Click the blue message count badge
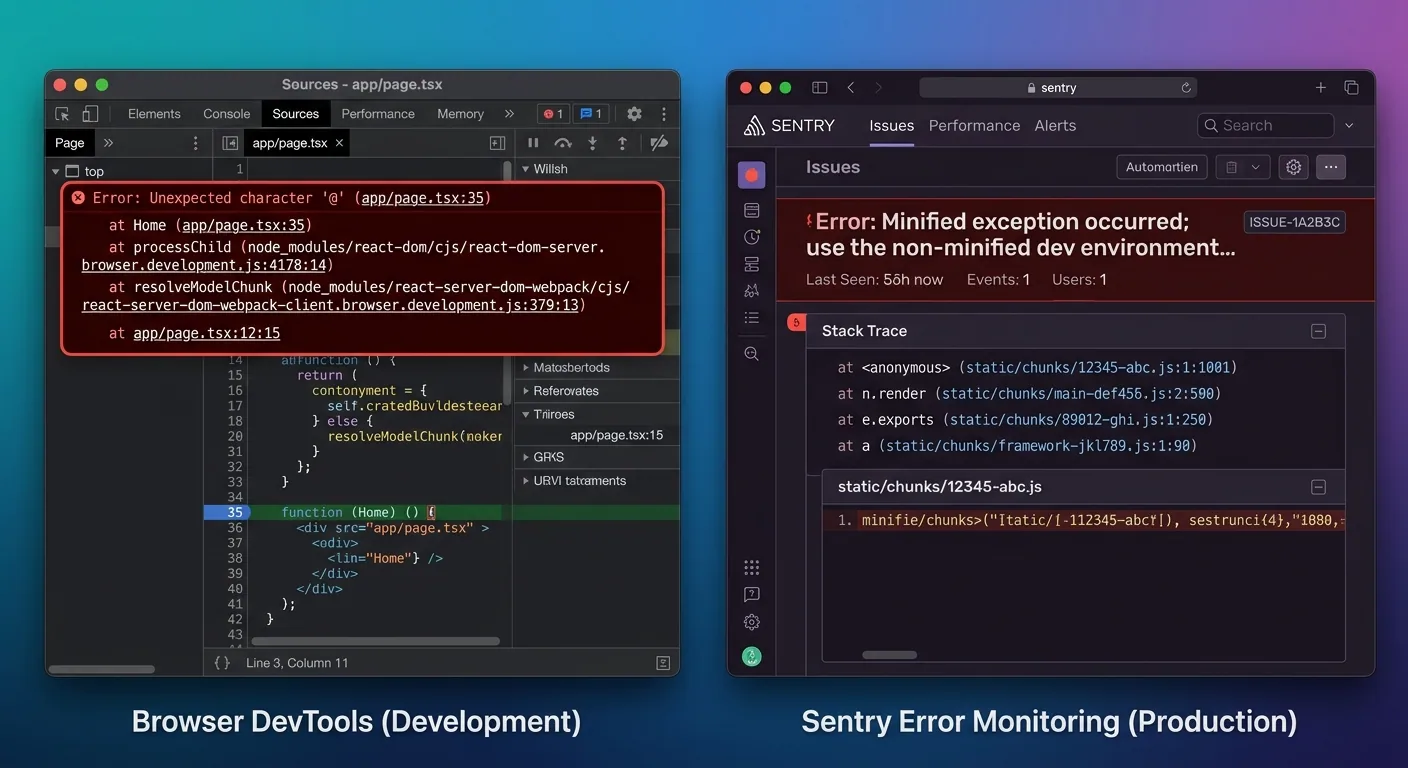 point(591,114)
